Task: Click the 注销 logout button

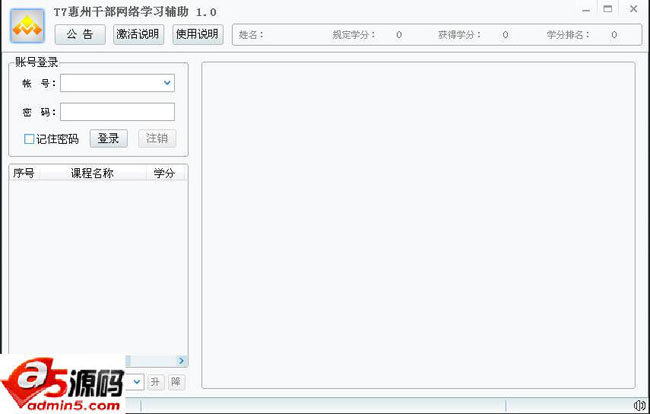Action: [157, 138]
